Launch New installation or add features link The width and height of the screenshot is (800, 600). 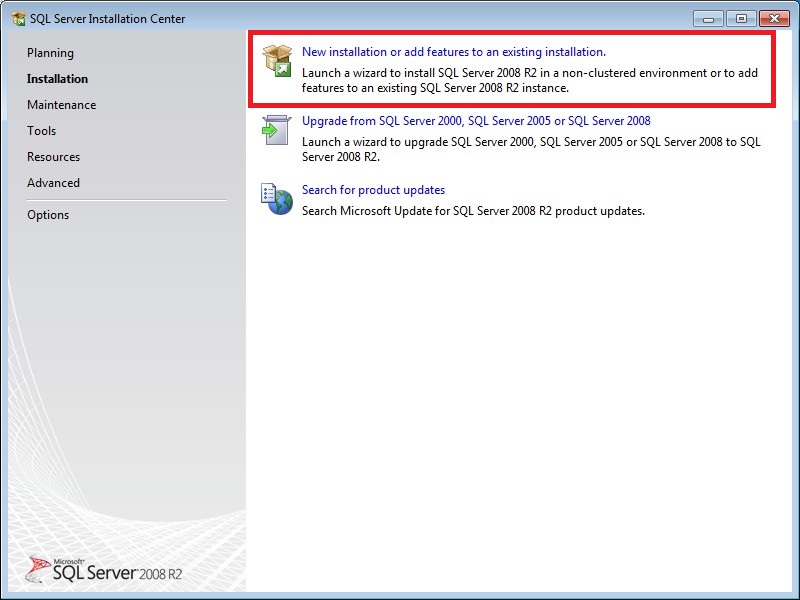[x=453, y=52]
